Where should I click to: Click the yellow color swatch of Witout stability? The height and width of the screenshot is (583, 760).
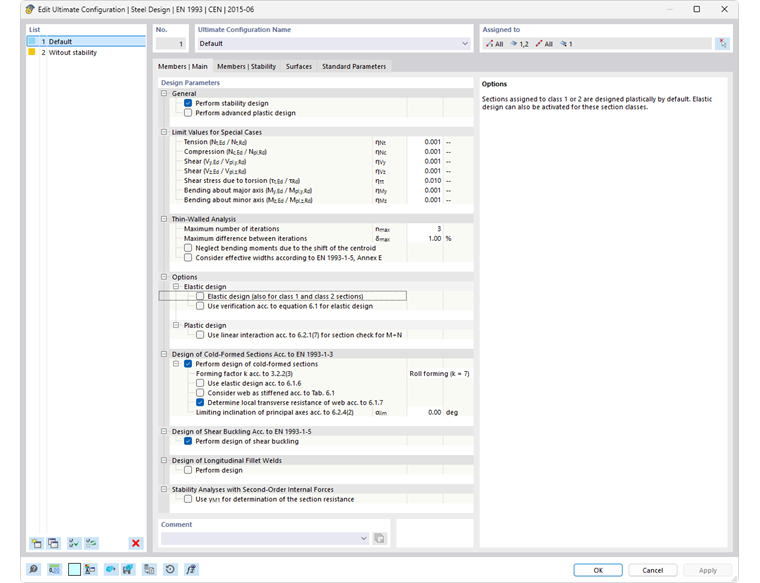(x=32, y=52)
